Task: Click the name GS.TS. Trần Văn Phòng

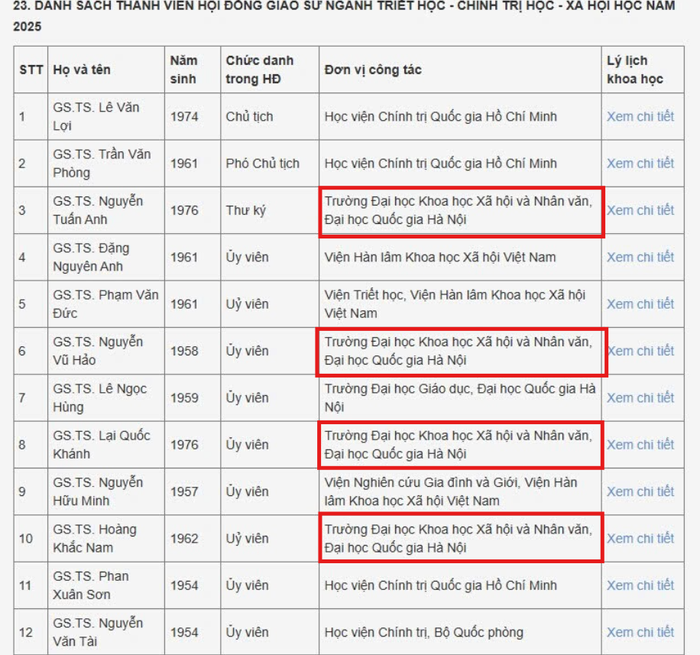Action: (x=102, y=163)
